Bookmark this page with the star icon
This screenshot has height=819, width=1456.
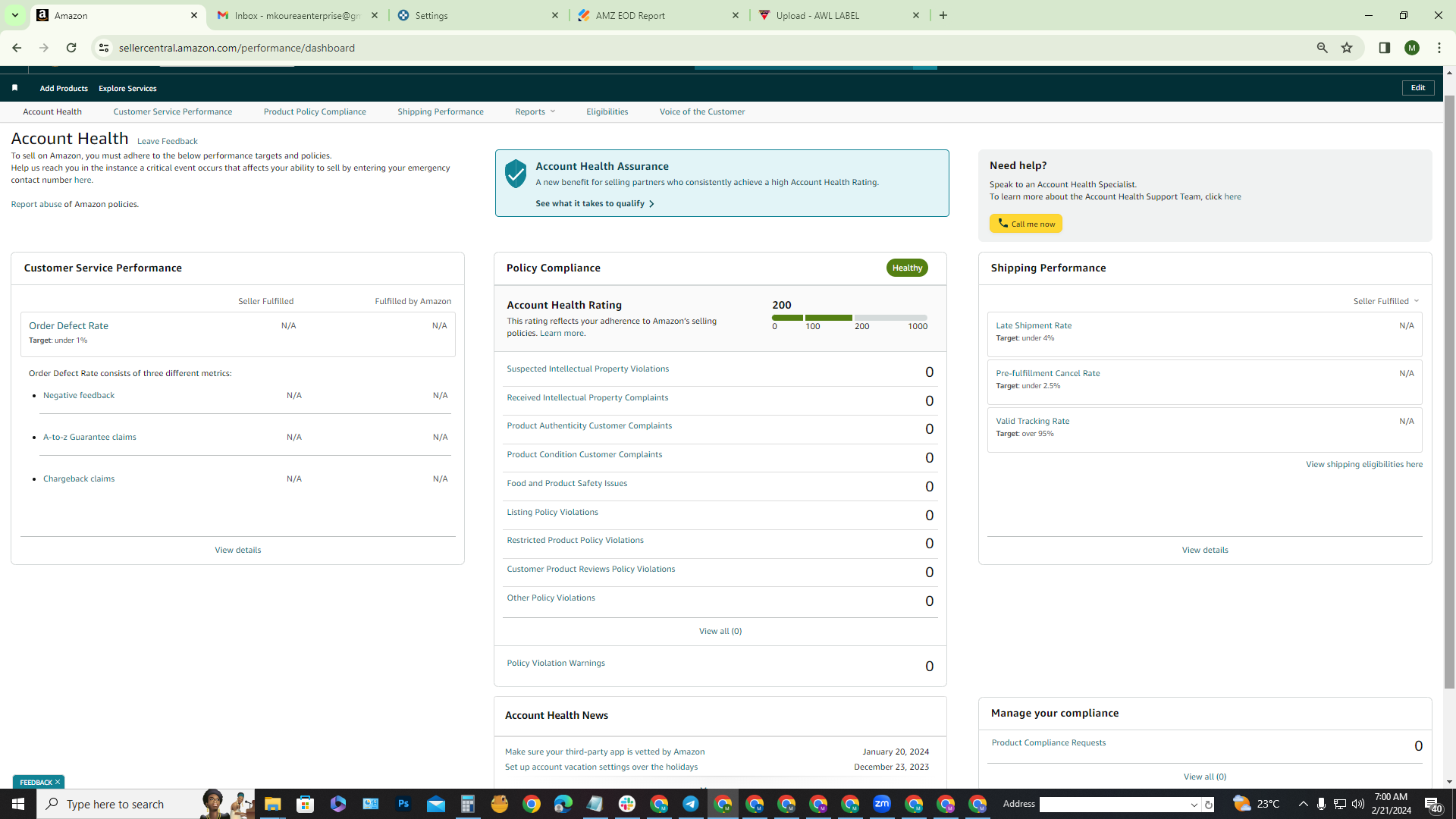click(x=1347, y=48)
